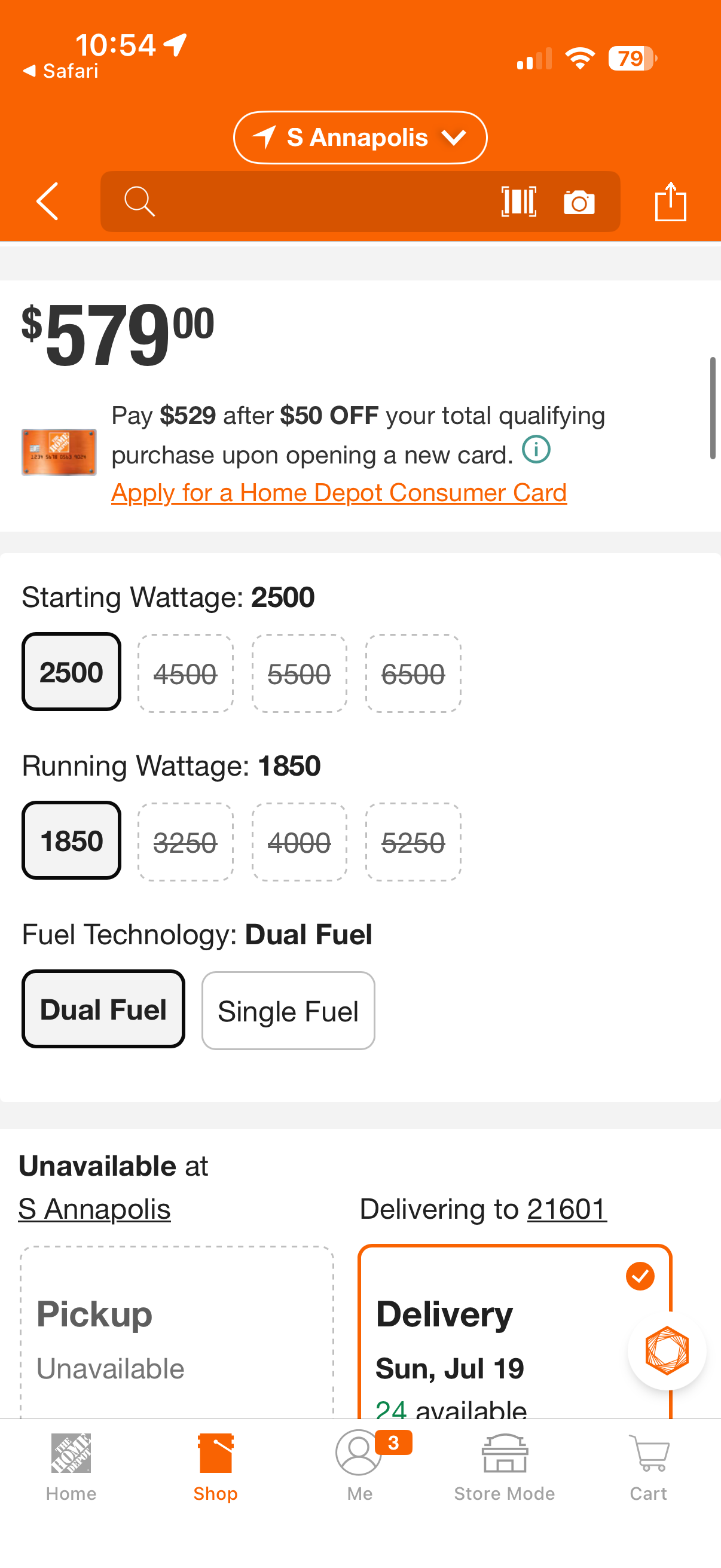Open the barcode scanner icon
Screen dimensions: 721x1568
point(518,202)
